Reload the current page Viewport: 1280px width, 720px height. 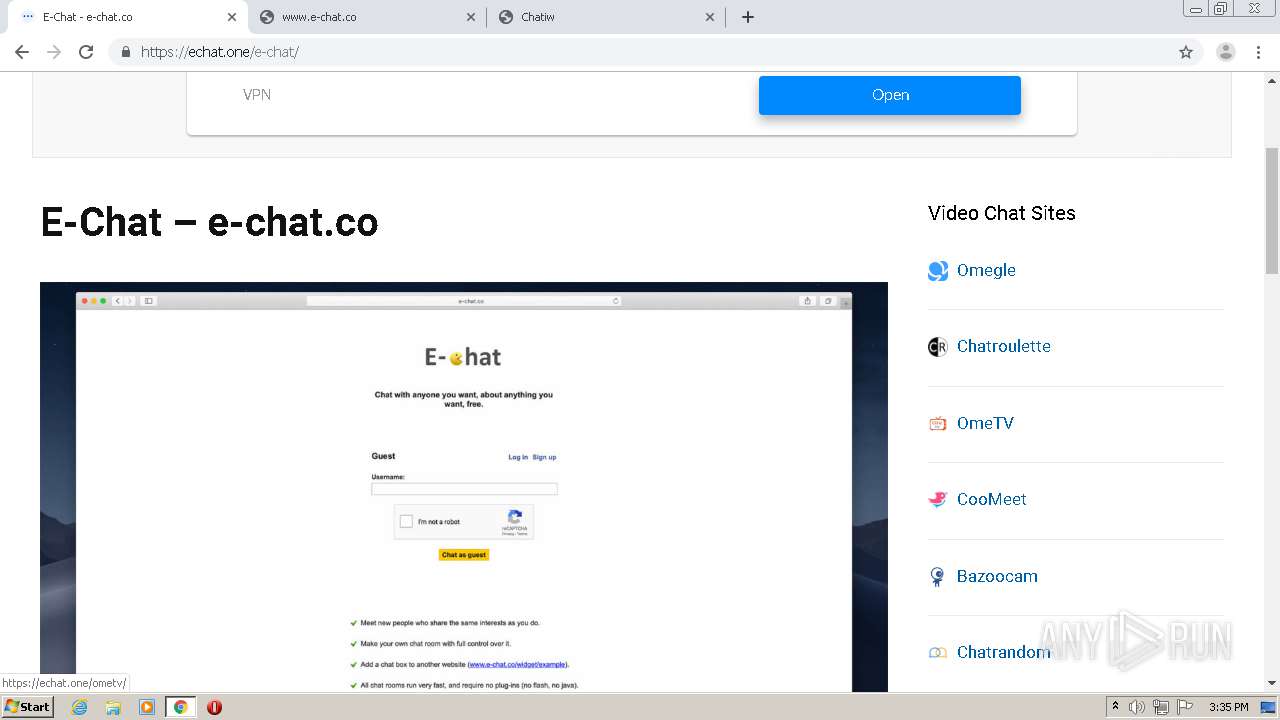click(x=86, y=52)
